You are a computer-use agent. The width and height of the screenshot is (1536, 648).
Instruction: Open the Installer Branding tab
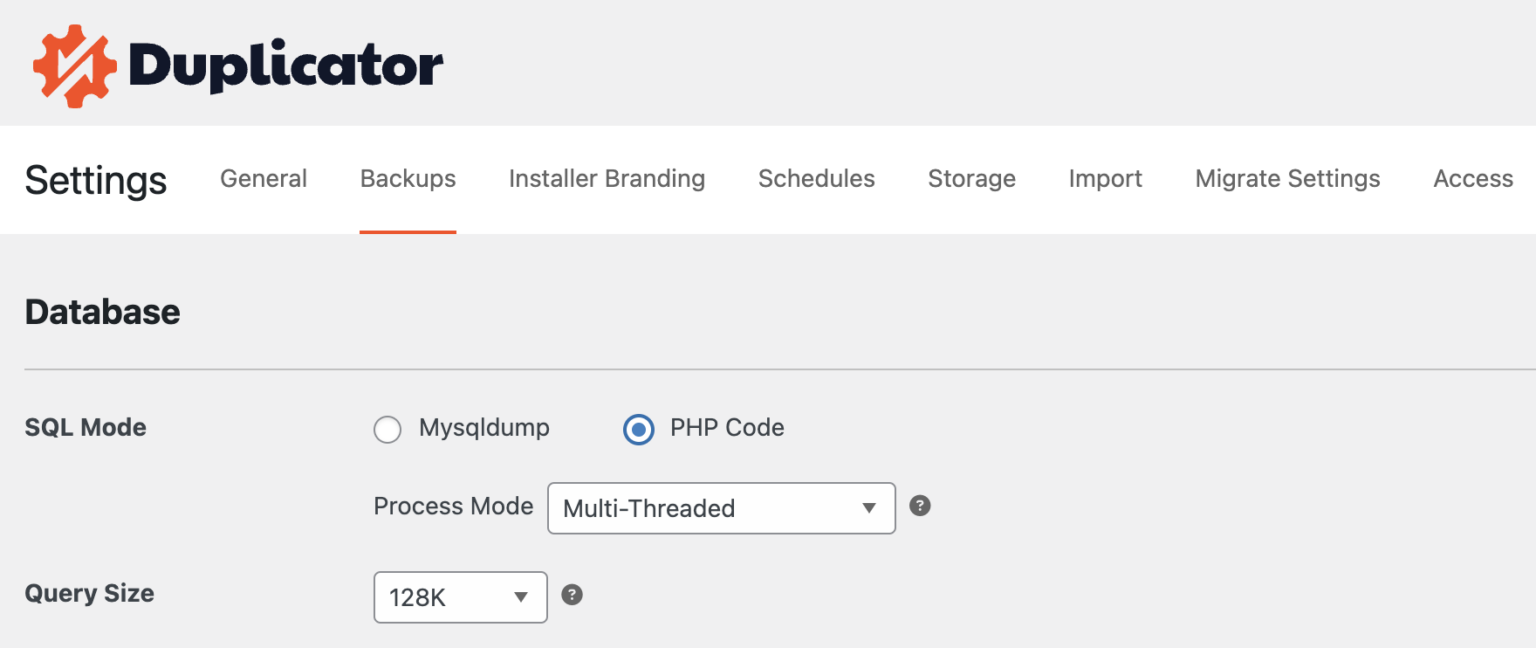[x=607, y=179]
